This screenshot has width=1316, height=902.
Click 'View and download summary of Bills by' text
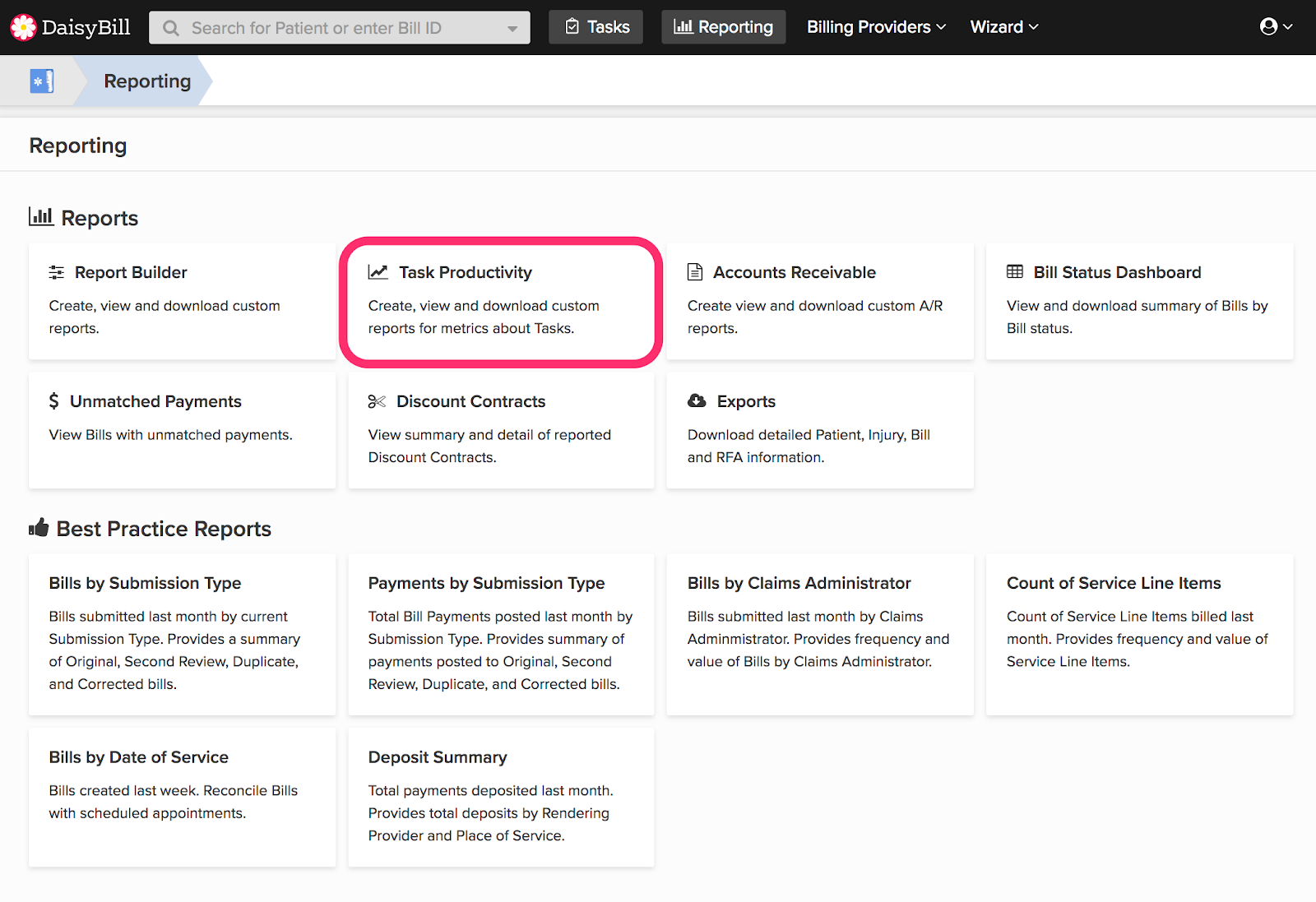coord(1138,306)
